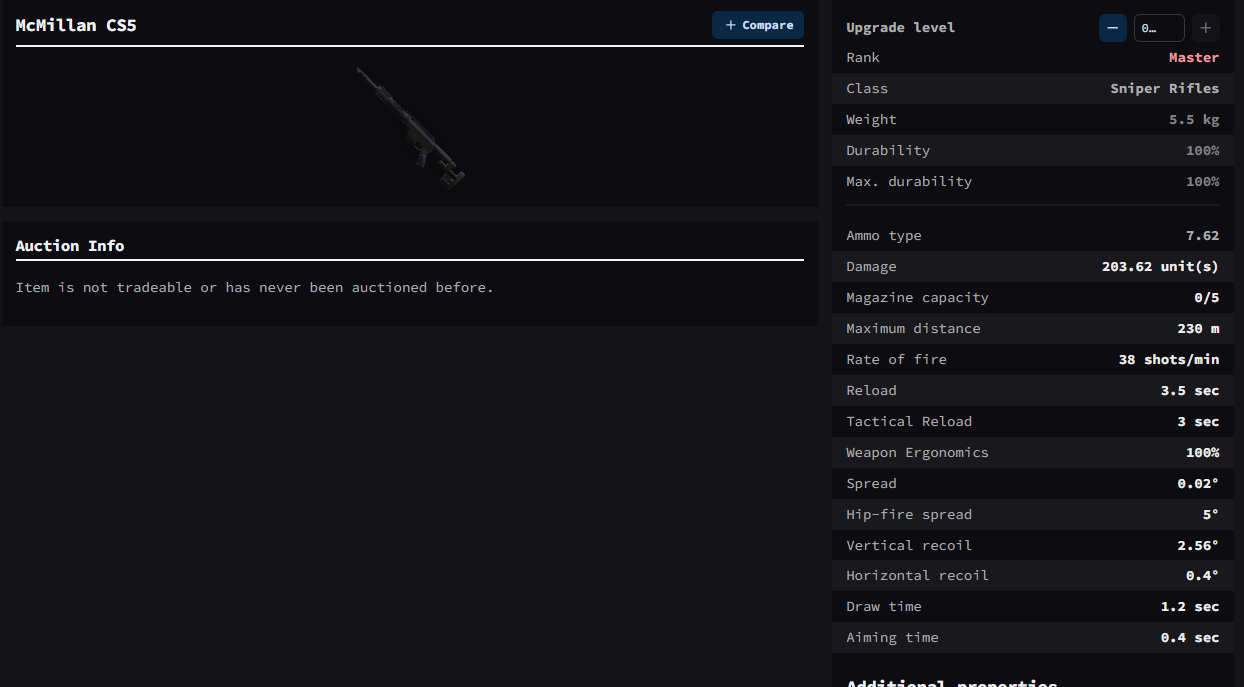Click the Auction Info heading
1244x687 pixels.
70,246
